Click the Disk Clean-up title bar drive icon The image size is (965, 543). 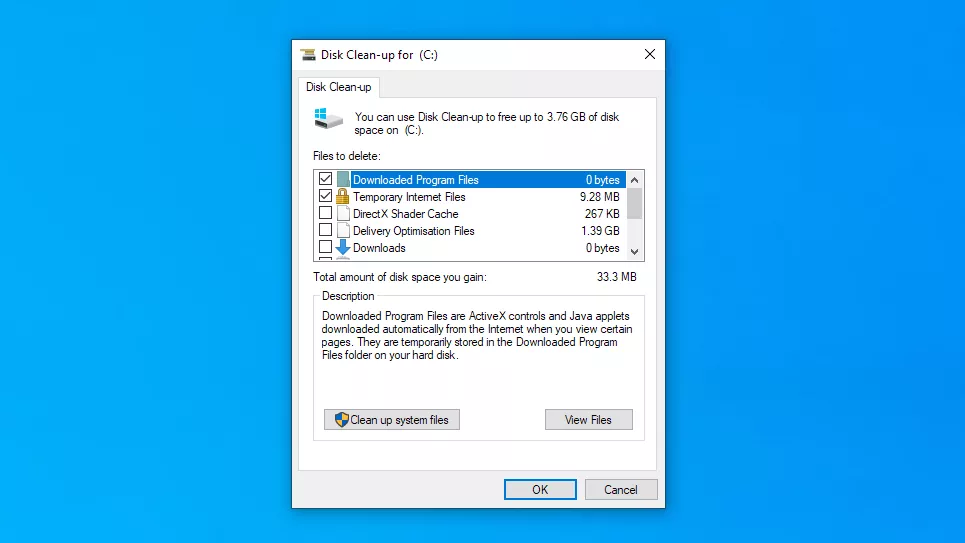[308, 55]
